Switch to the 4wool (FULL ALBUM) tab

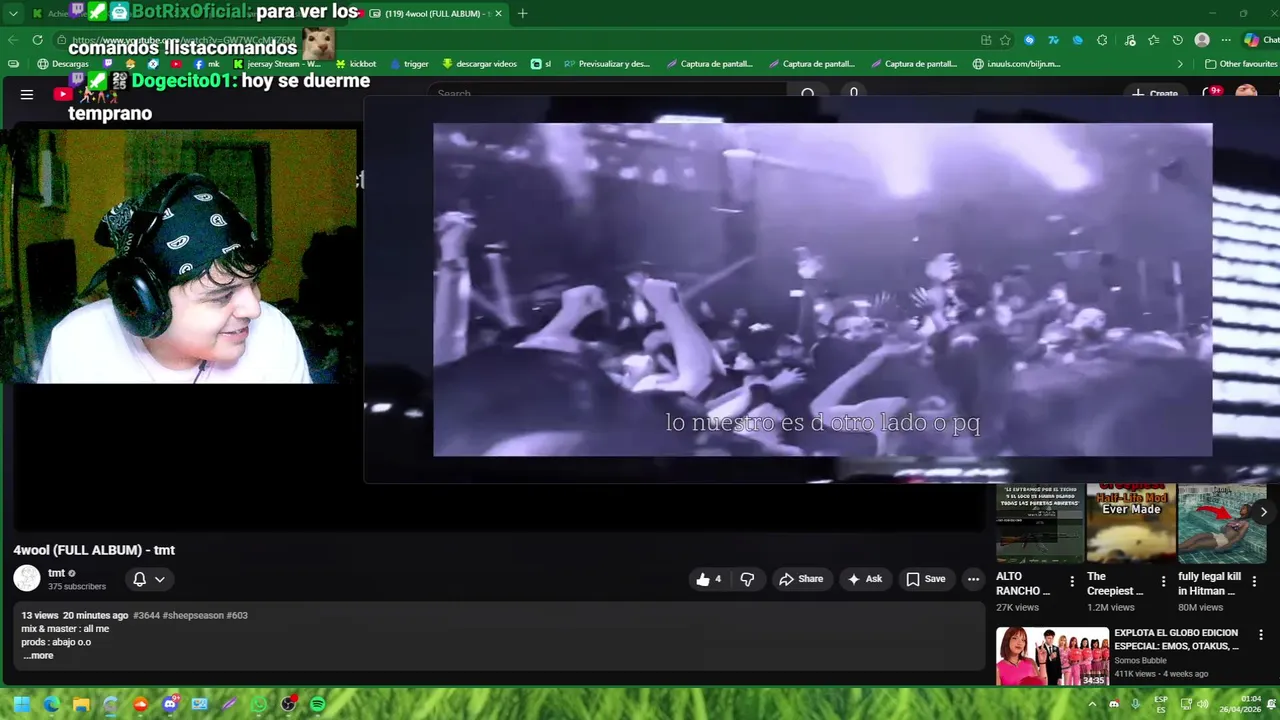click(x=436, y=13)
